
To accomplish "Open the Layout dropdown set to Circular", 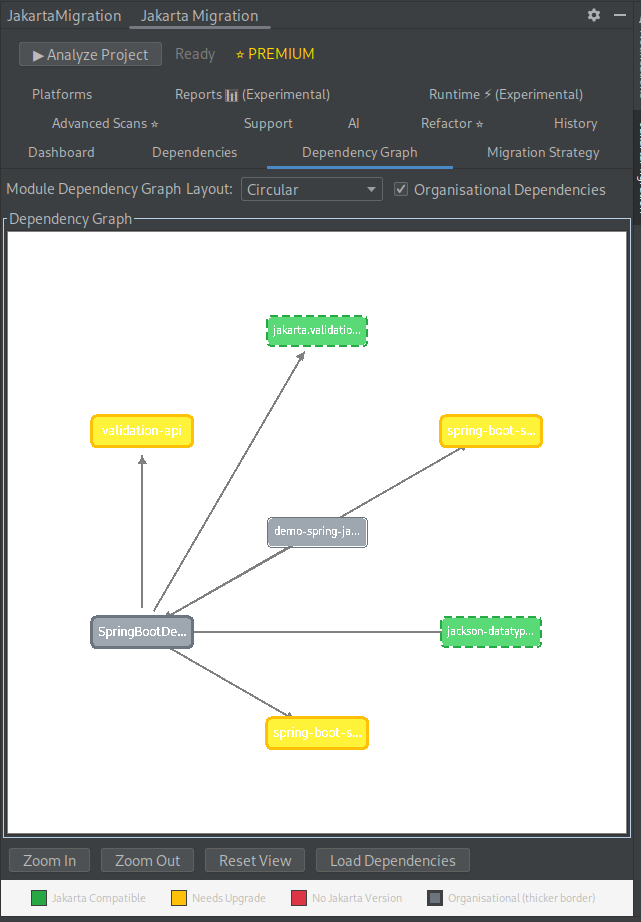I will 312,189.
